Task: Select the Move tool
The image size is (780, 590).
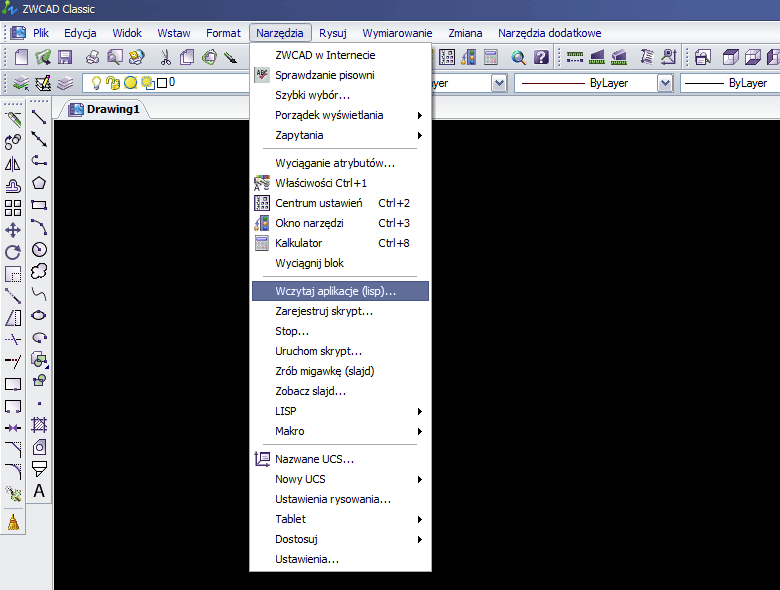Action: (13, 230)
